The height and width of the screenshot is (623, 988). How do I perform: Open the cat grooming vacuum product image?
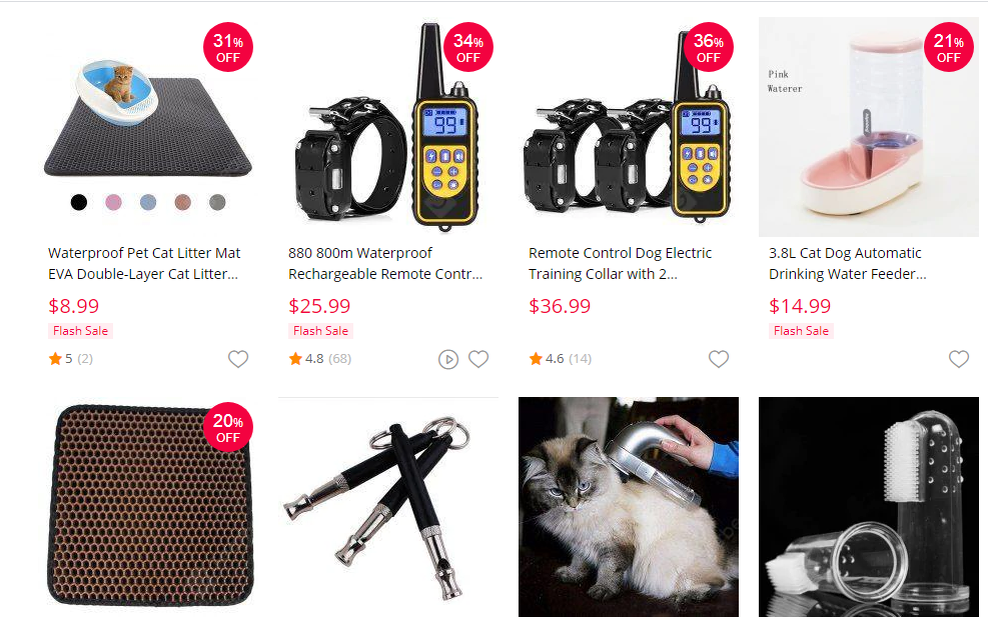click(628, 507)
